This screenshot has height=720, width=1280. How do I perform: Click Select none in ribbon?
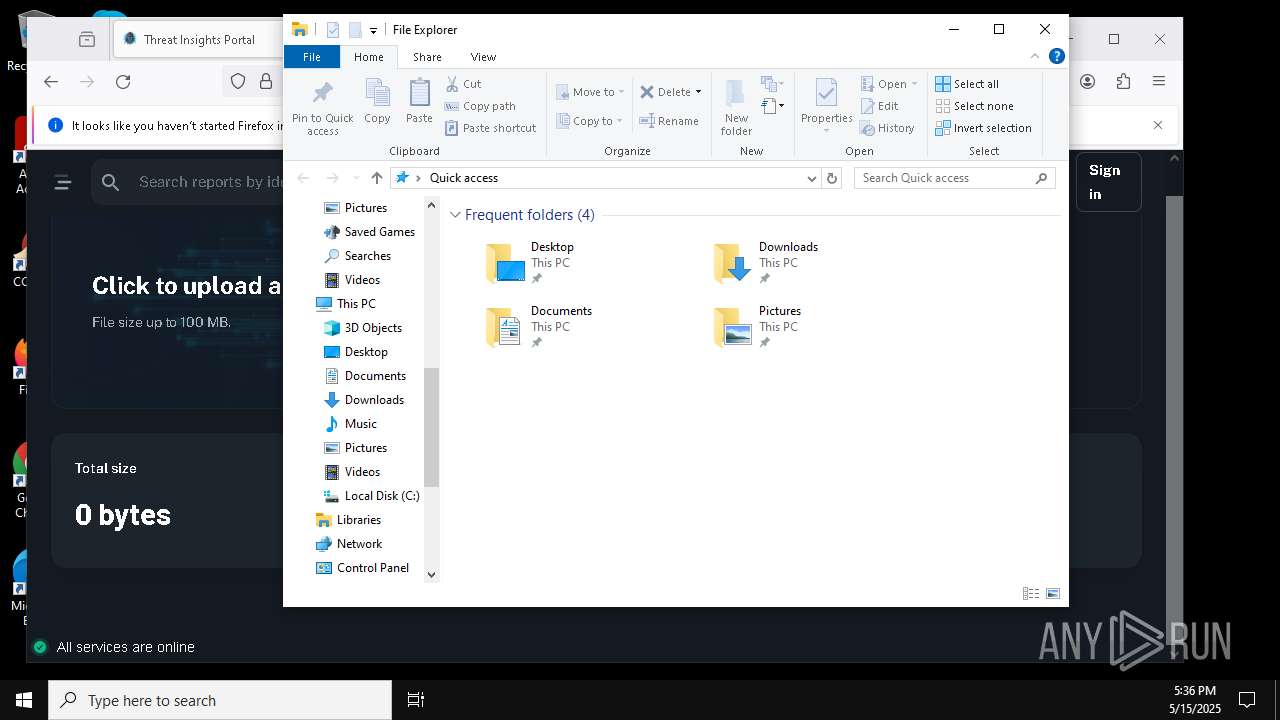point(974,106)
